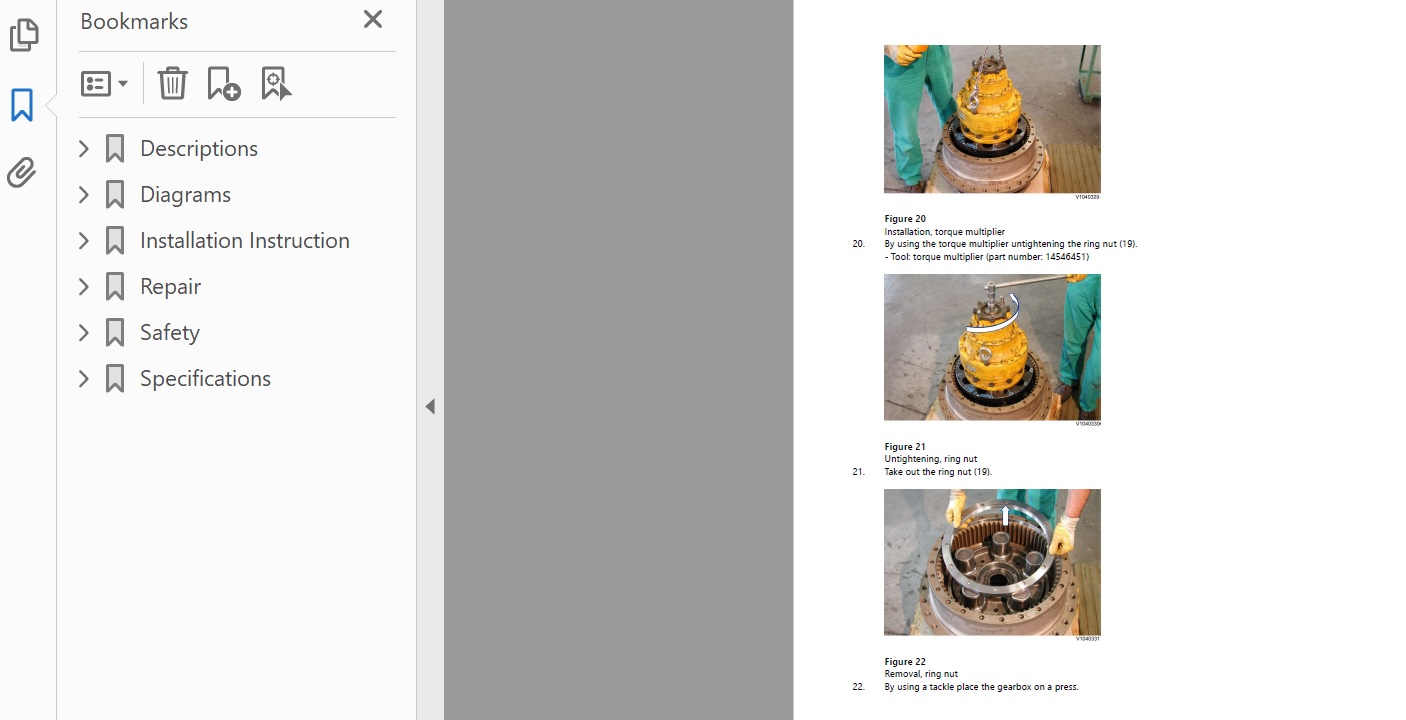The height and width of the screenshot is (720, 1406).
Task: Open the Page Thumbnails panel icon
Action: 23,35
